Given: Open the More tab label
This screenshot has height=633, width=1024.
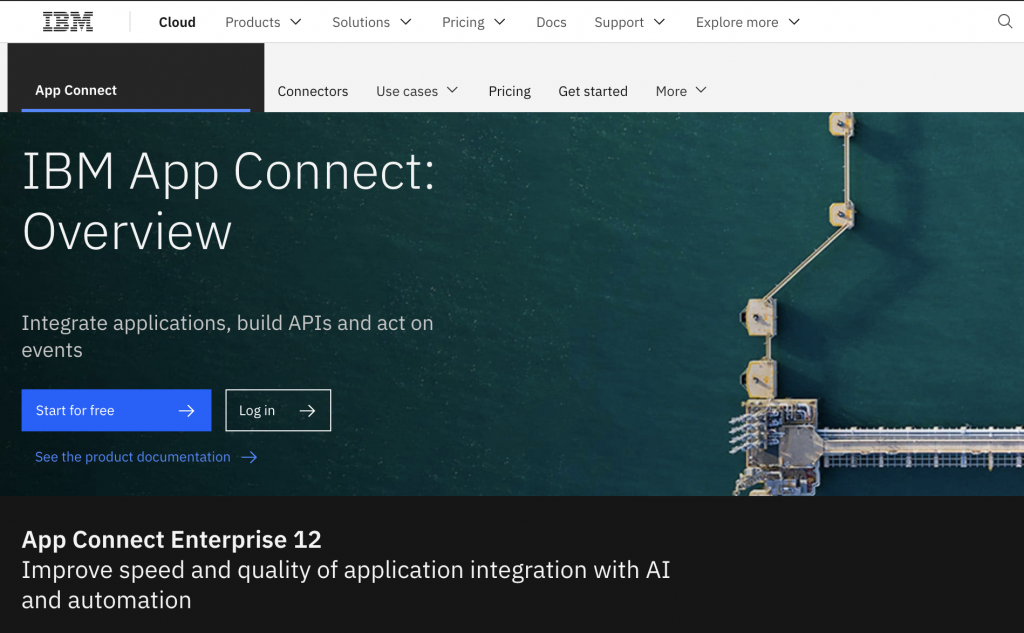Looking at the screenshot, I should pyautogui.click(x=671, y=91).
